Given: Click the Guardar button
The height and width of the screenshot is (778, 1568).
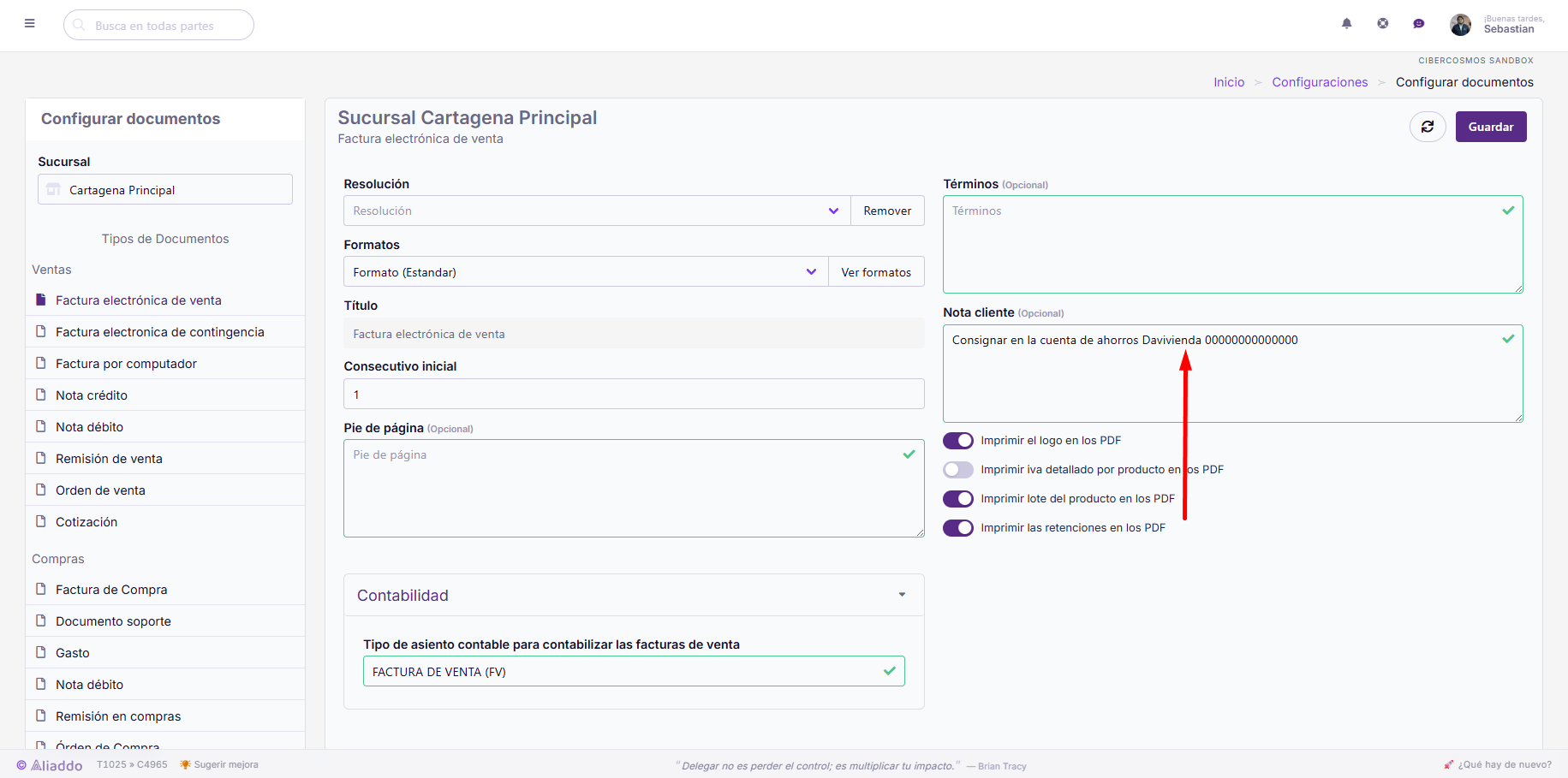Looking at the screenshot, I should (1491, 127).
